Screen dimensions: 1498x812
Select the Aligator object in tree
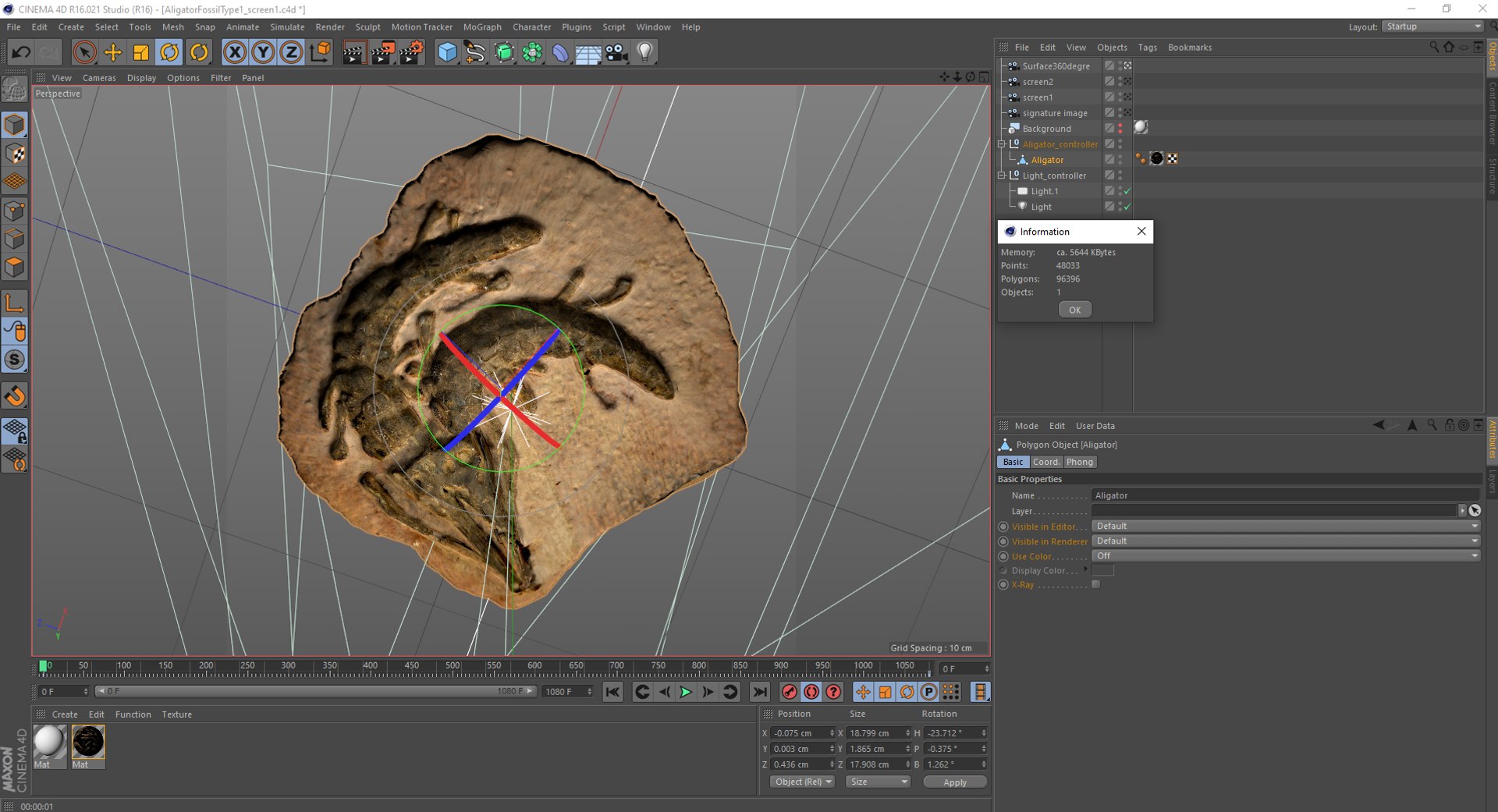(1047, 160)
